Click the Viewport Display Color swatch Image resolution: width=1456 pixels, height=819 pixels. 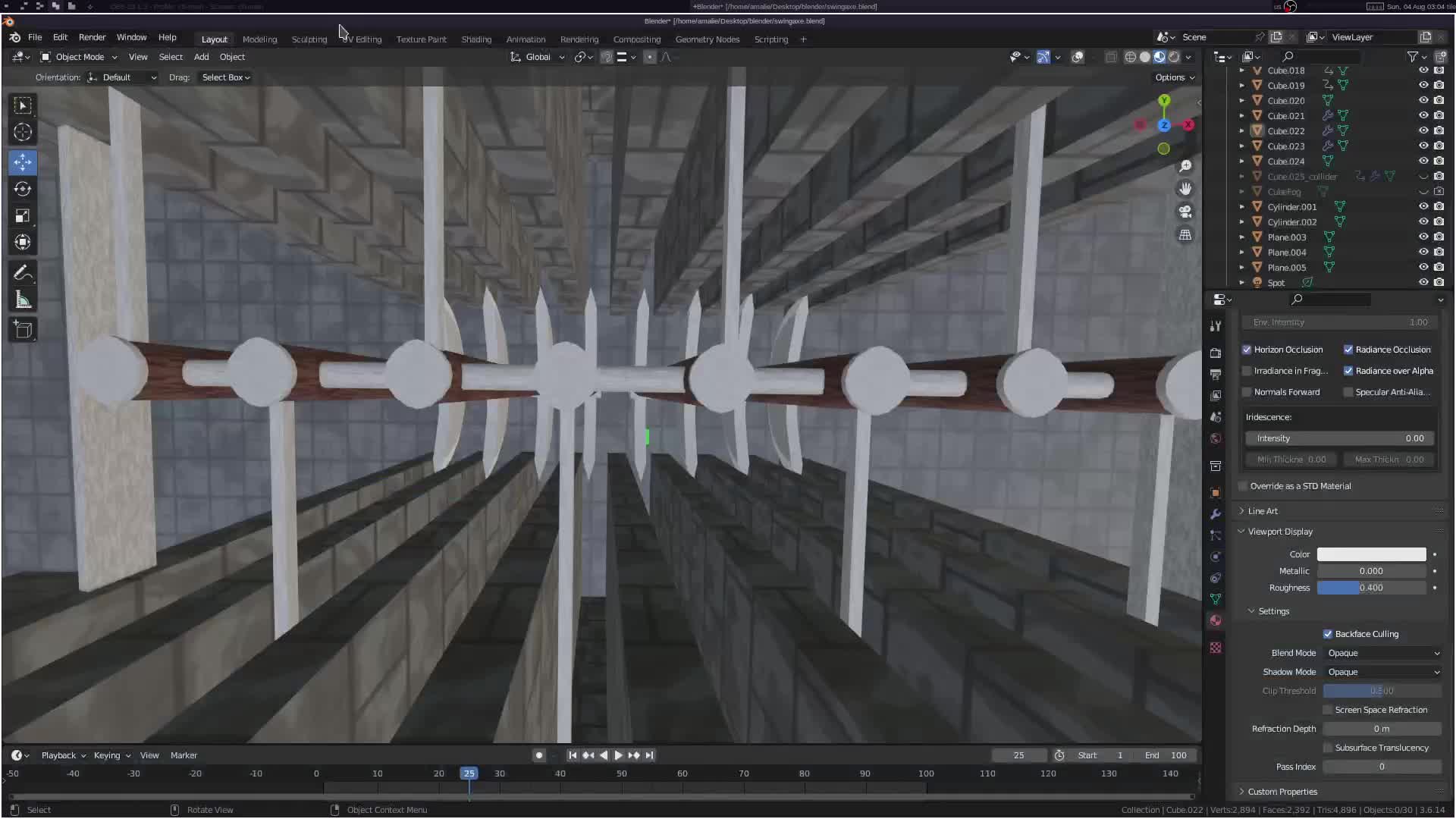pos(1371,554)
